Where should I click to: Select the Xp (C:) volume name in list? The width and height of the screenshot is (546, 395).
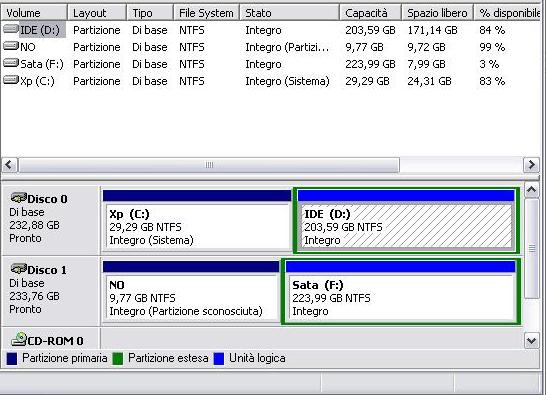37,81
